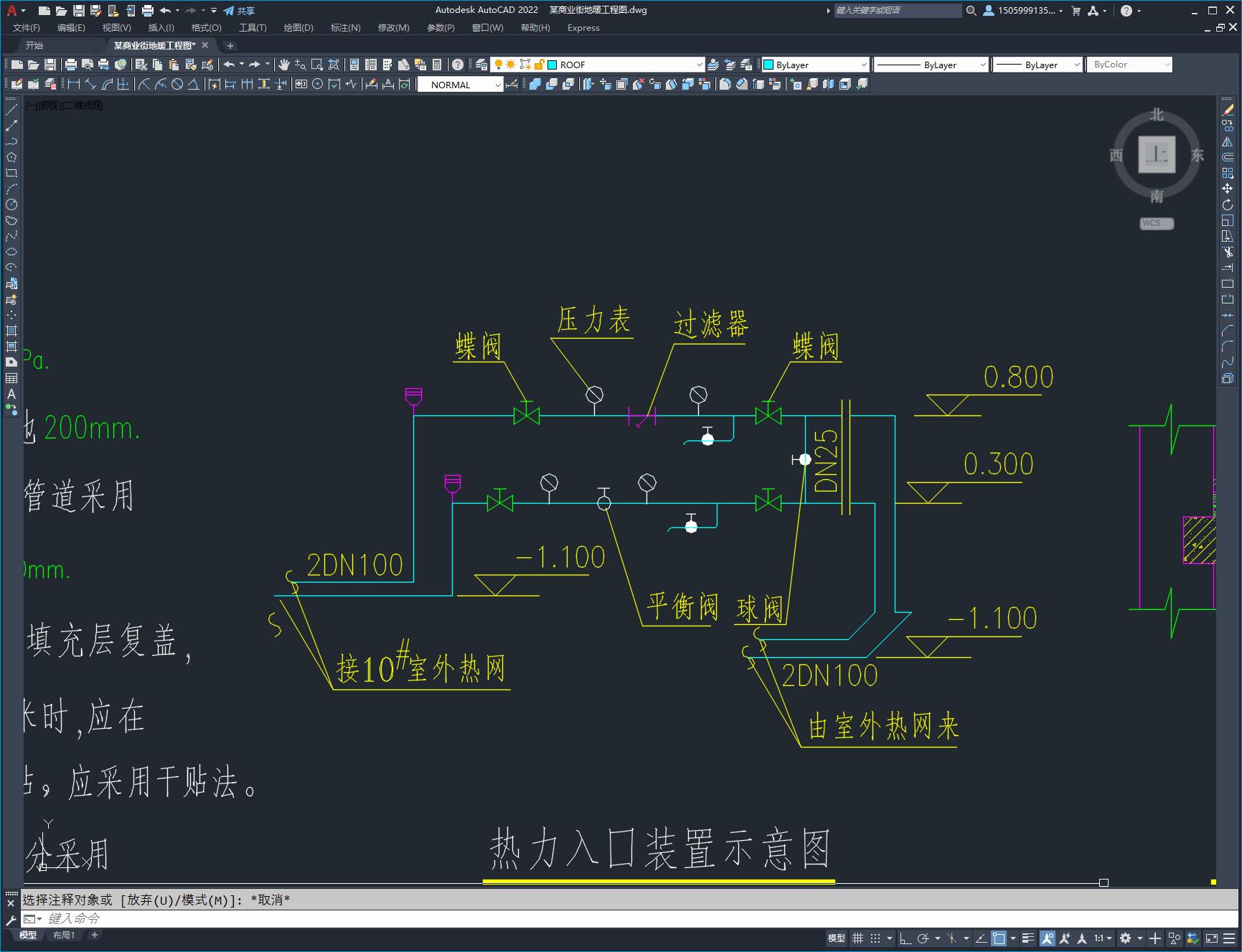Screen dimensions: 1242x952
Task: Select the Mirror tool in modify toolbar
Action: click(1228, 141)
